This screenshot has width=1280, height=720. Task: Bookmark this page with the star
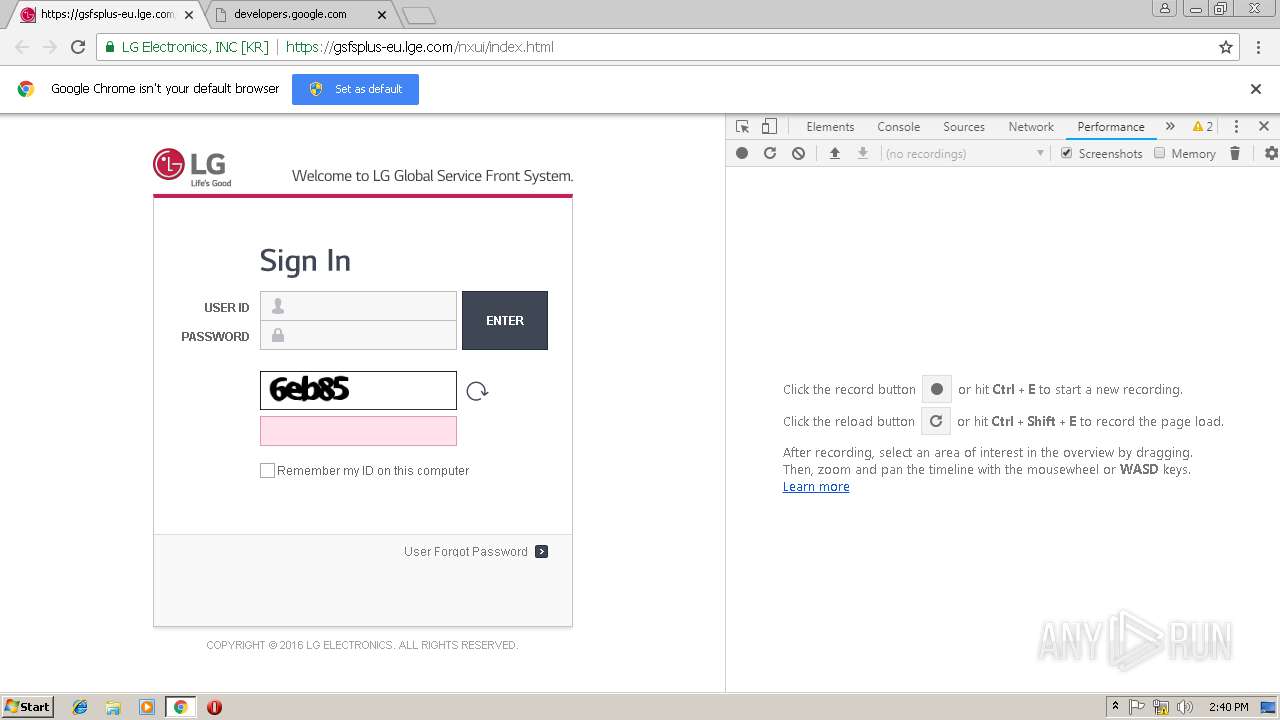coord(1226,47)
